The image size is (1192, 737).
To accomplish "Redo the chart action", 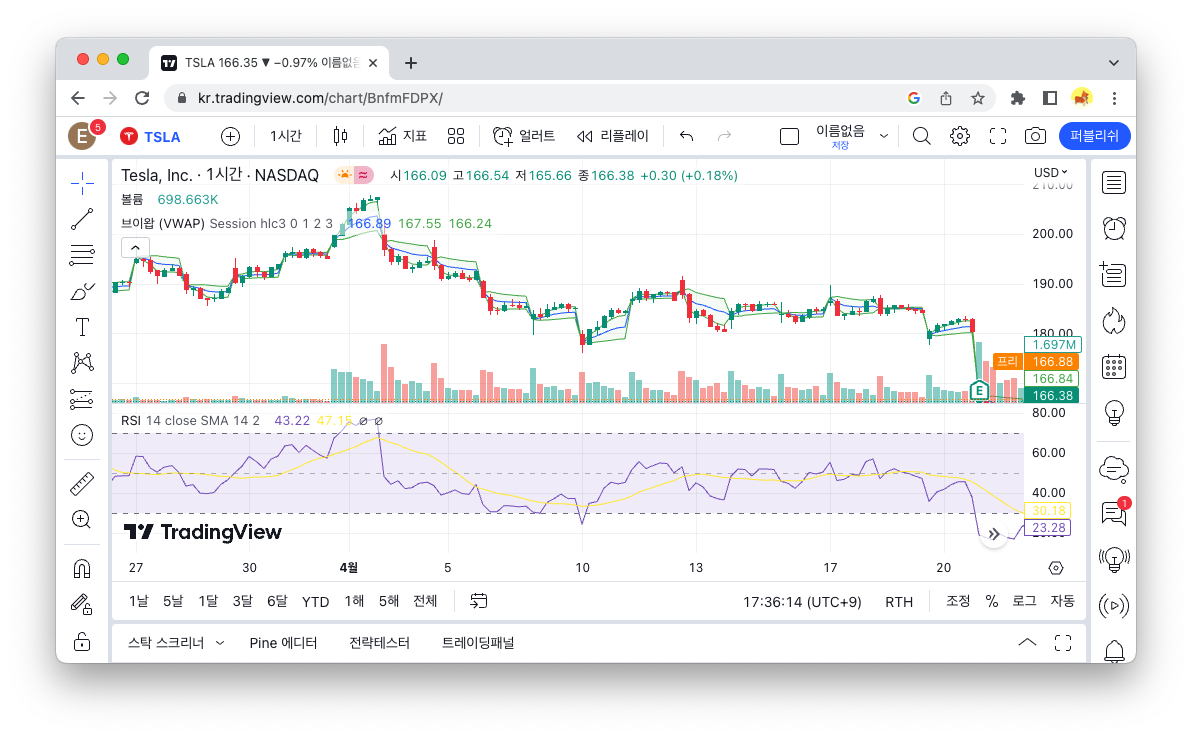I will coord(724,136).
